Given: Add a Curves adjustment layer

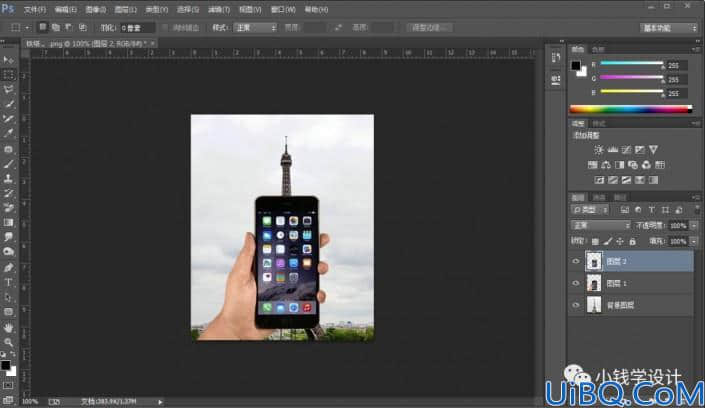Looking at the screenshot, I should tap(626, 150).
